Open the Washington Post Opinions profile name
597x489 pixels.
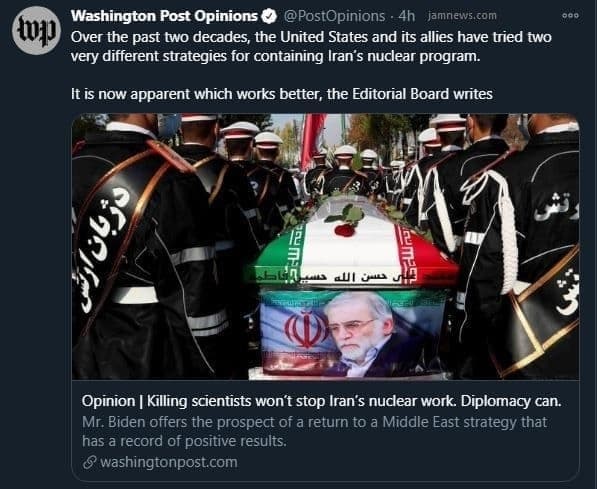pyautogui.click(x=164, y=16)
